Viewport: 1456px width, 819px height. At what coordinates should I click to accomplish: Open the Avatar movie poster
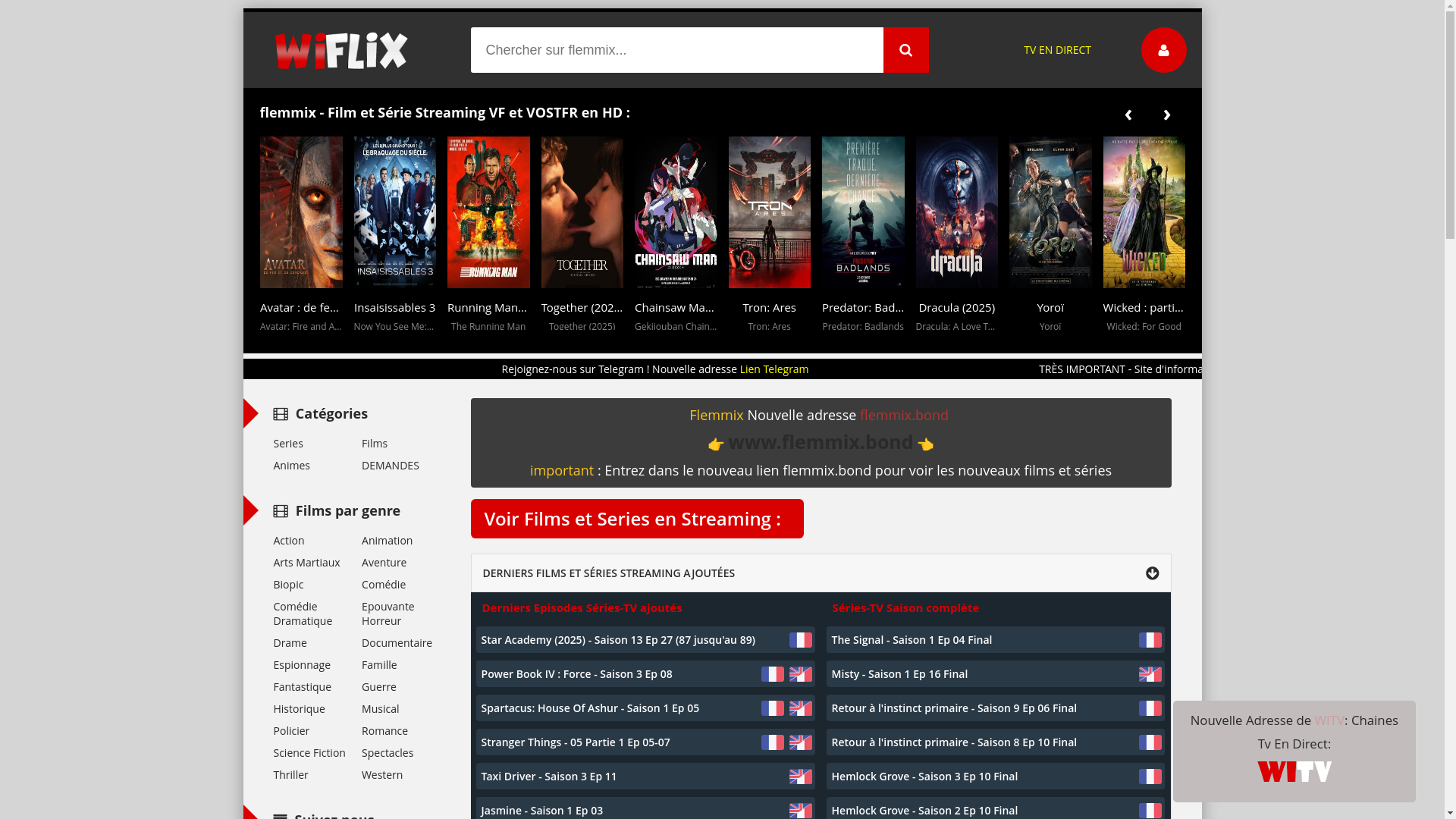point(301,212)
